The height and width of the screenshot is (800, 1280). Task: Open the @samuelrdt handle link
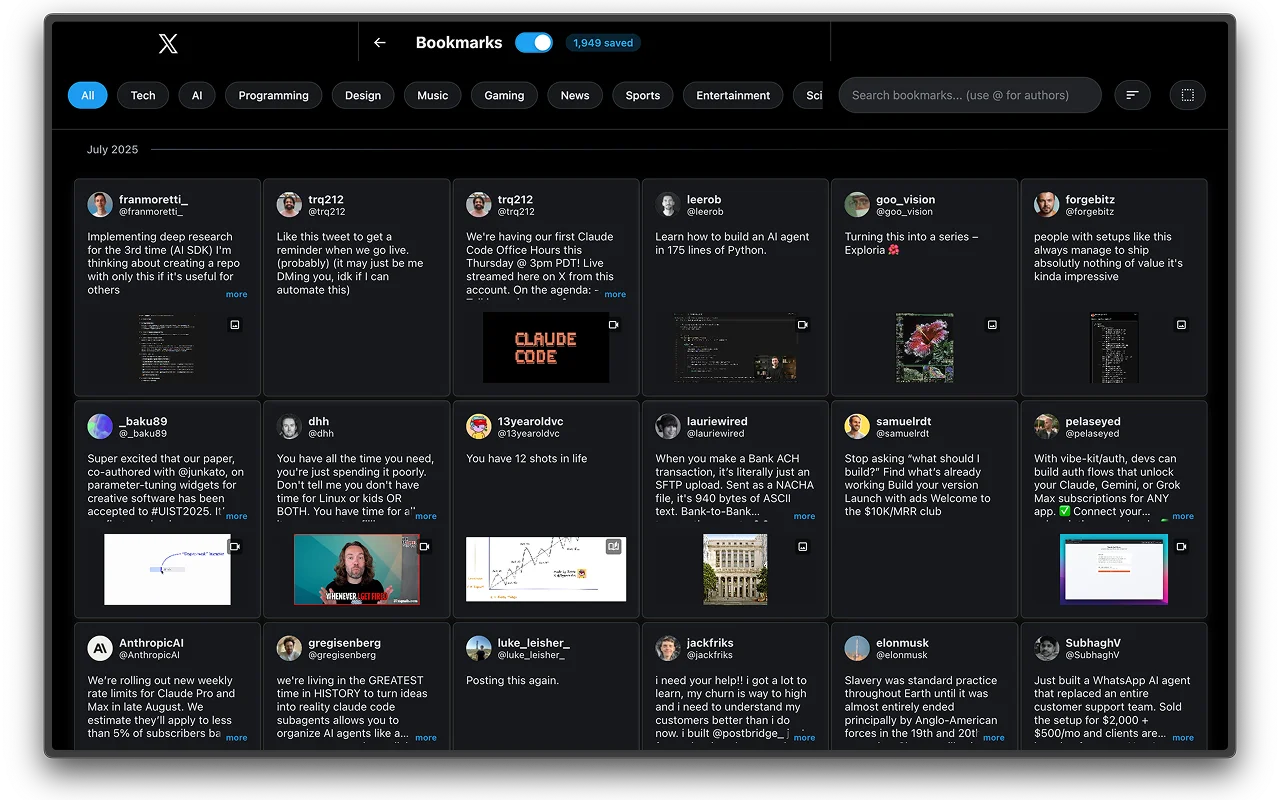pyautogui.click(x=903, y=434)
